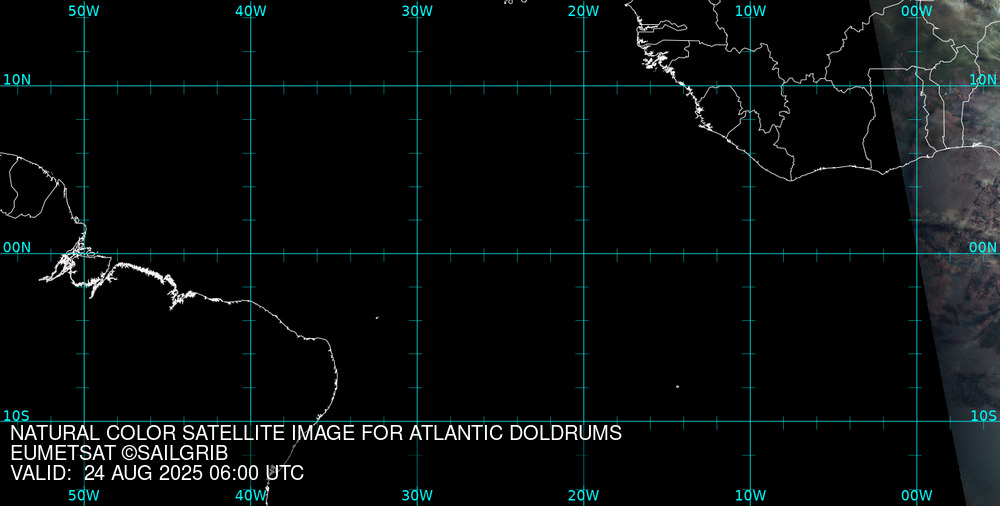Click the 'VALID: 24 AUG 2025 06:00 UTC' timestamp
Screen dimensions: 1000x506
(x=157, y=474)
